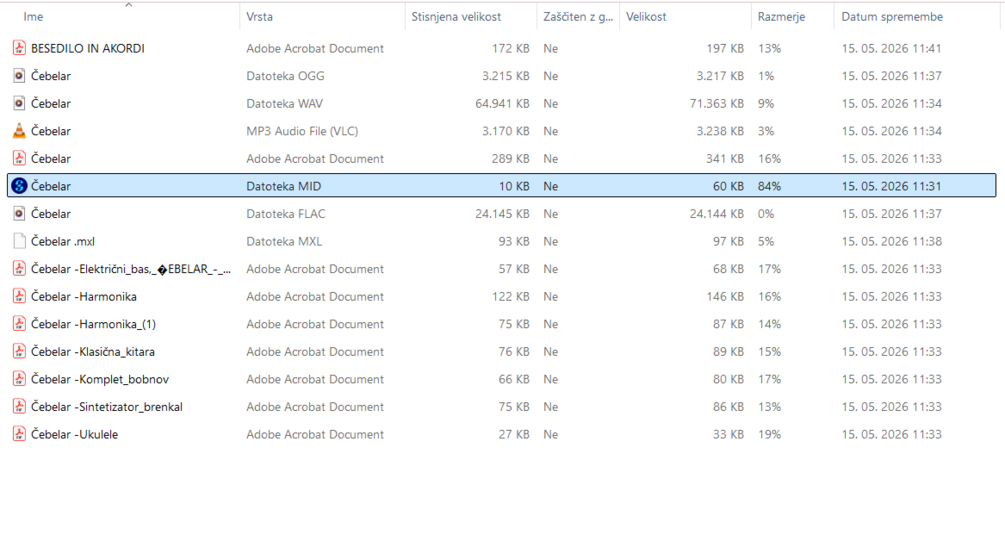Sort by Ime column header
The width and height of the screenshot is (1005, 541).
pyautogui.click(x=33, y=17)
